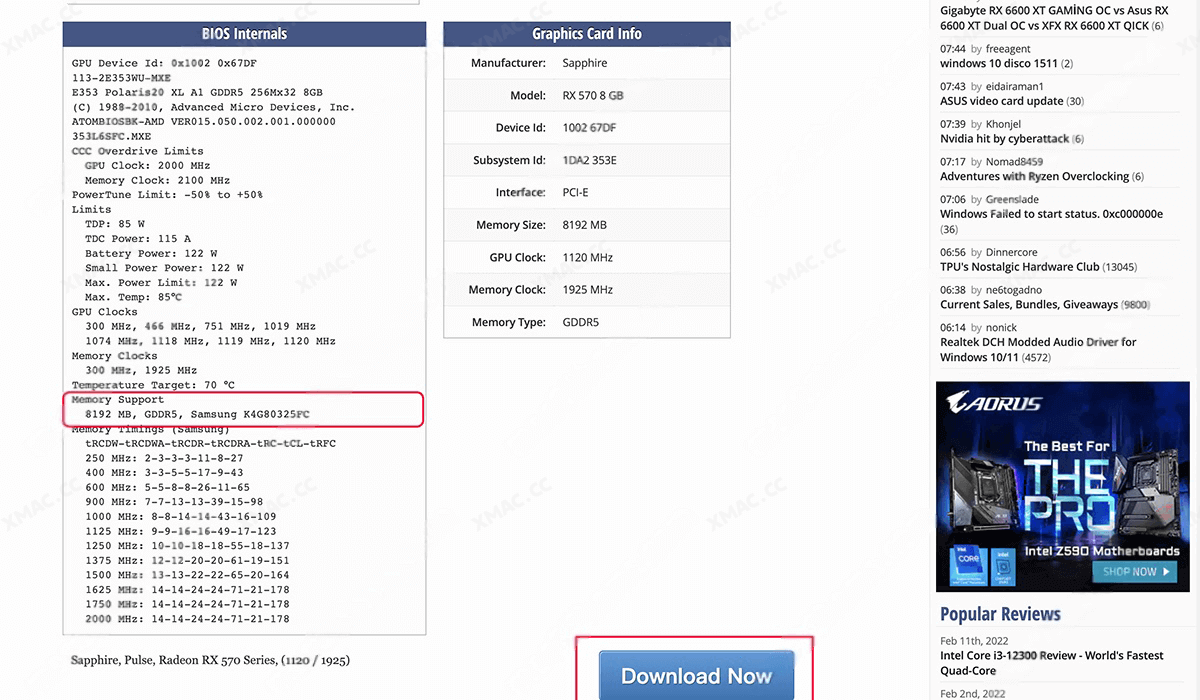Image resolution: width=1200 pixels, height=700 pixels.
Task: Read the Intel Core i3-12300 Review article
Action: click(1051, 656)
